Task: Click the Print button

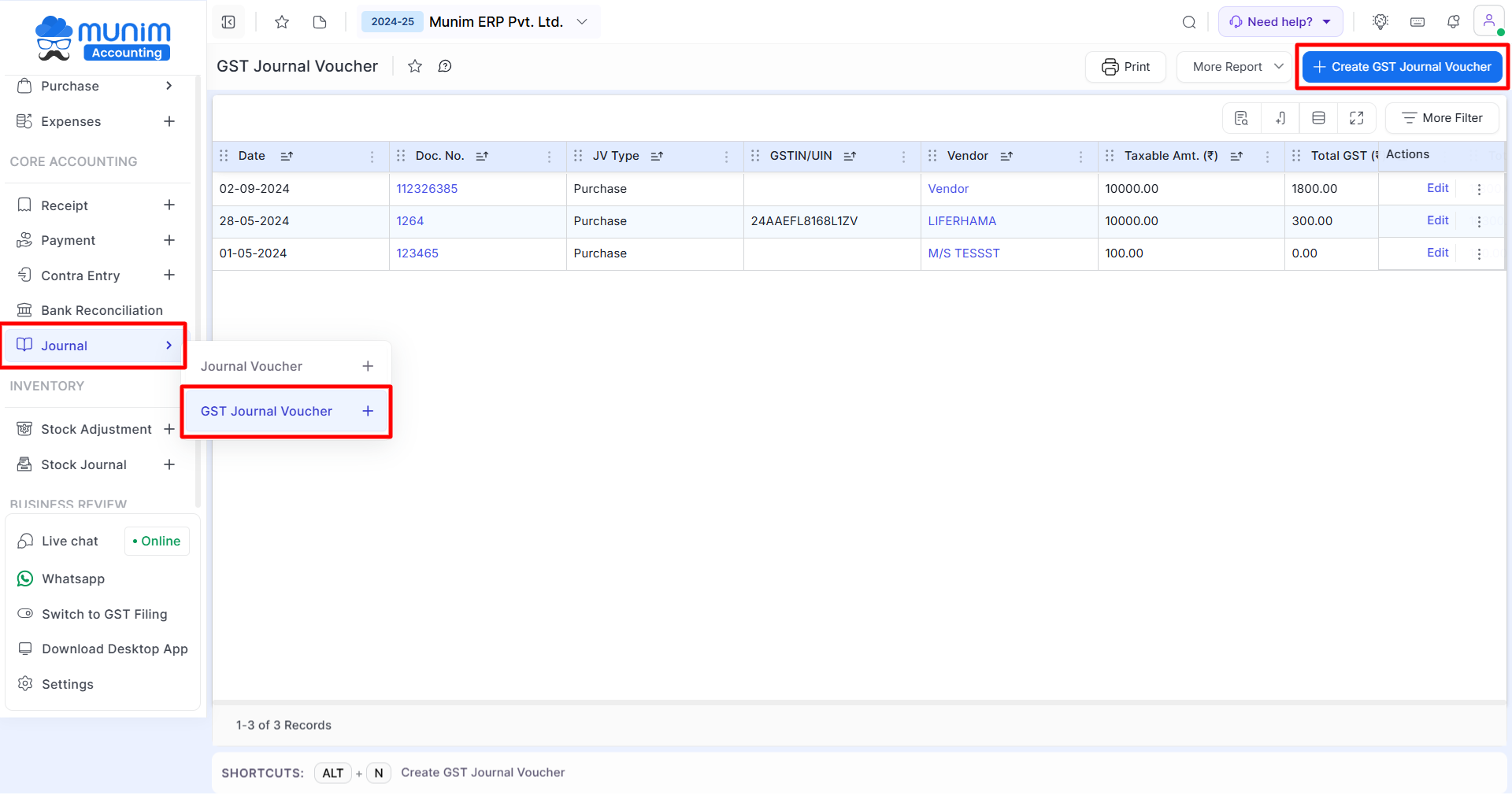Action: (x=1125, y=67)
